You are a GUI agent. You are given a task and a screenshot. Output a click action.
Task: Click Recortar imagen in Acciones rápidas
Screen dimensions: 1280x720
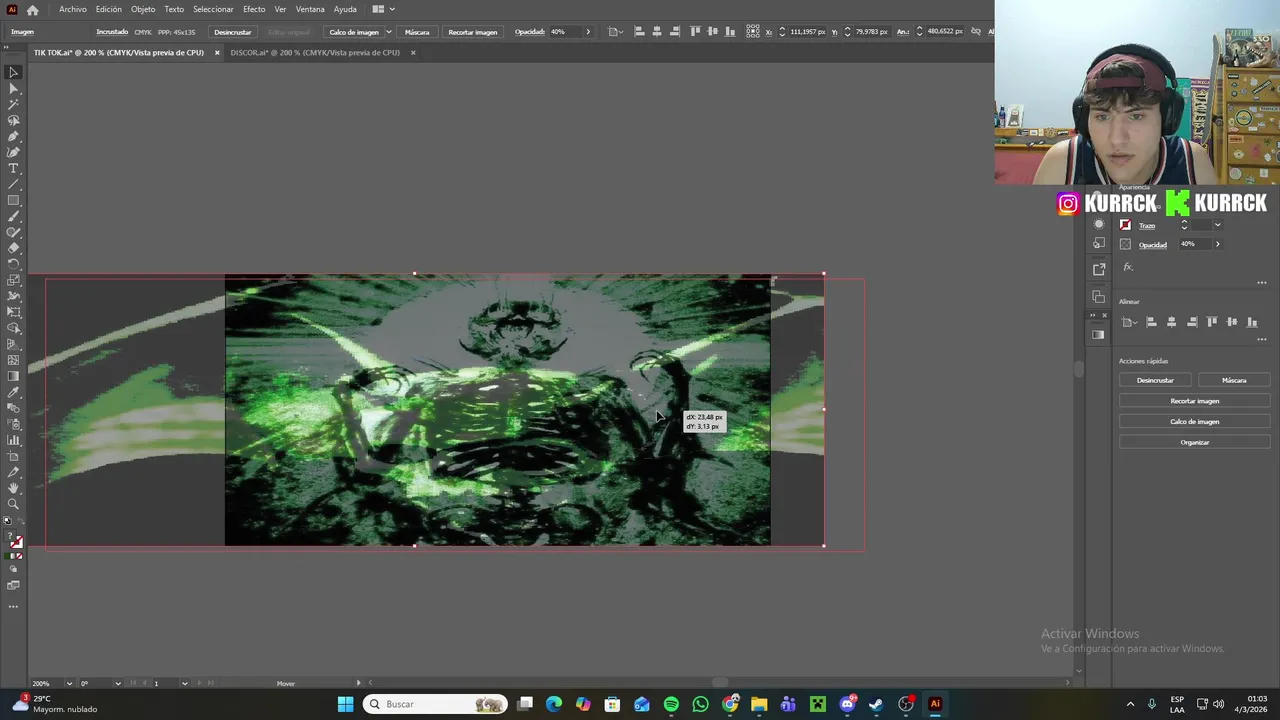[x=1195, y=401]
